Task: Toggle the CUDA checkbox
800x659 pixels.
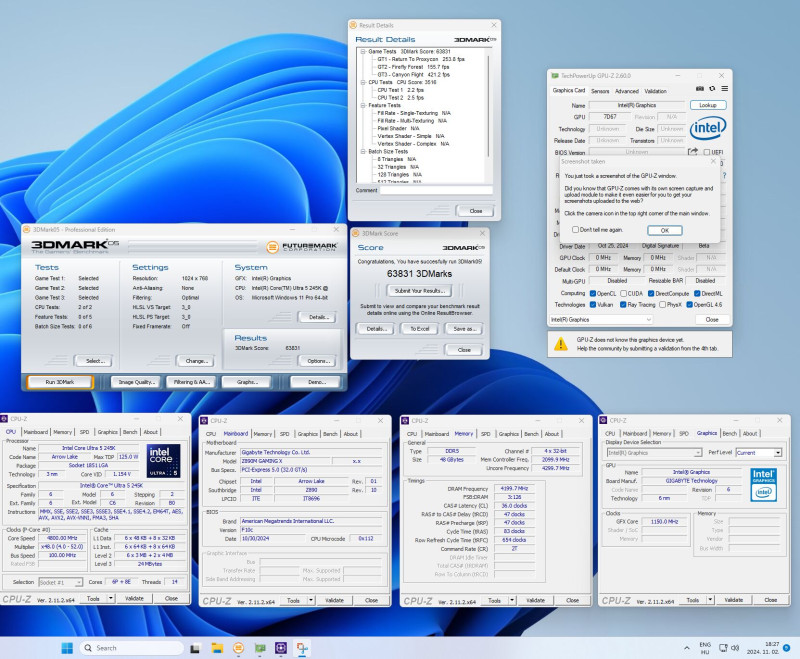Action: 623,293
